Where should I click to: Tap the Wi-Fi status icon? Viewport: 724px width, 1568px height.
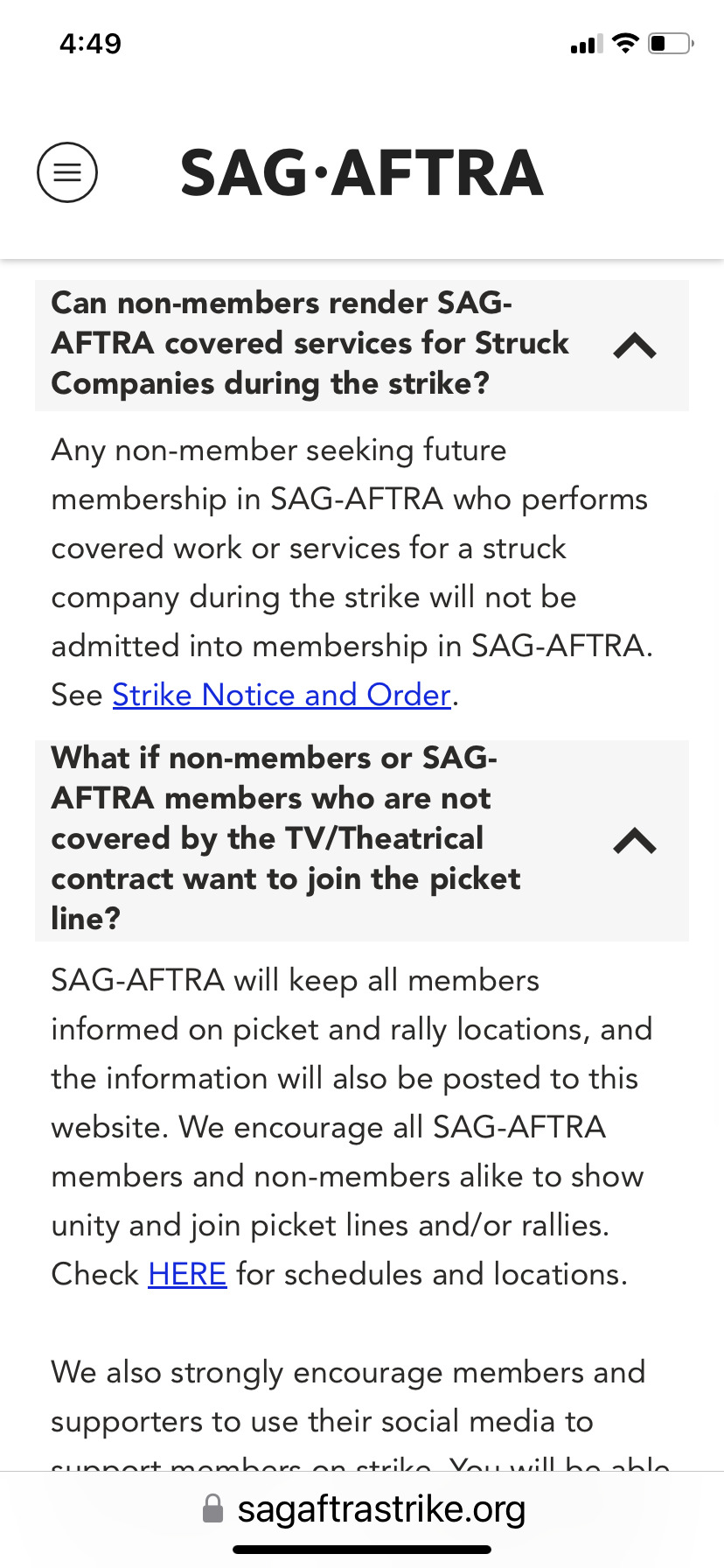[625, 43]
